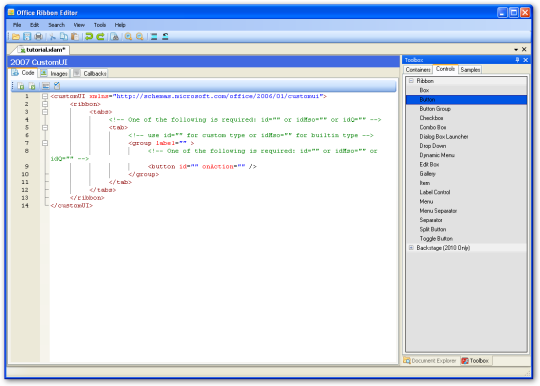Viewport: 540px width, 386px height.
Task: Close the Toolbox panel
Action: 526,60
